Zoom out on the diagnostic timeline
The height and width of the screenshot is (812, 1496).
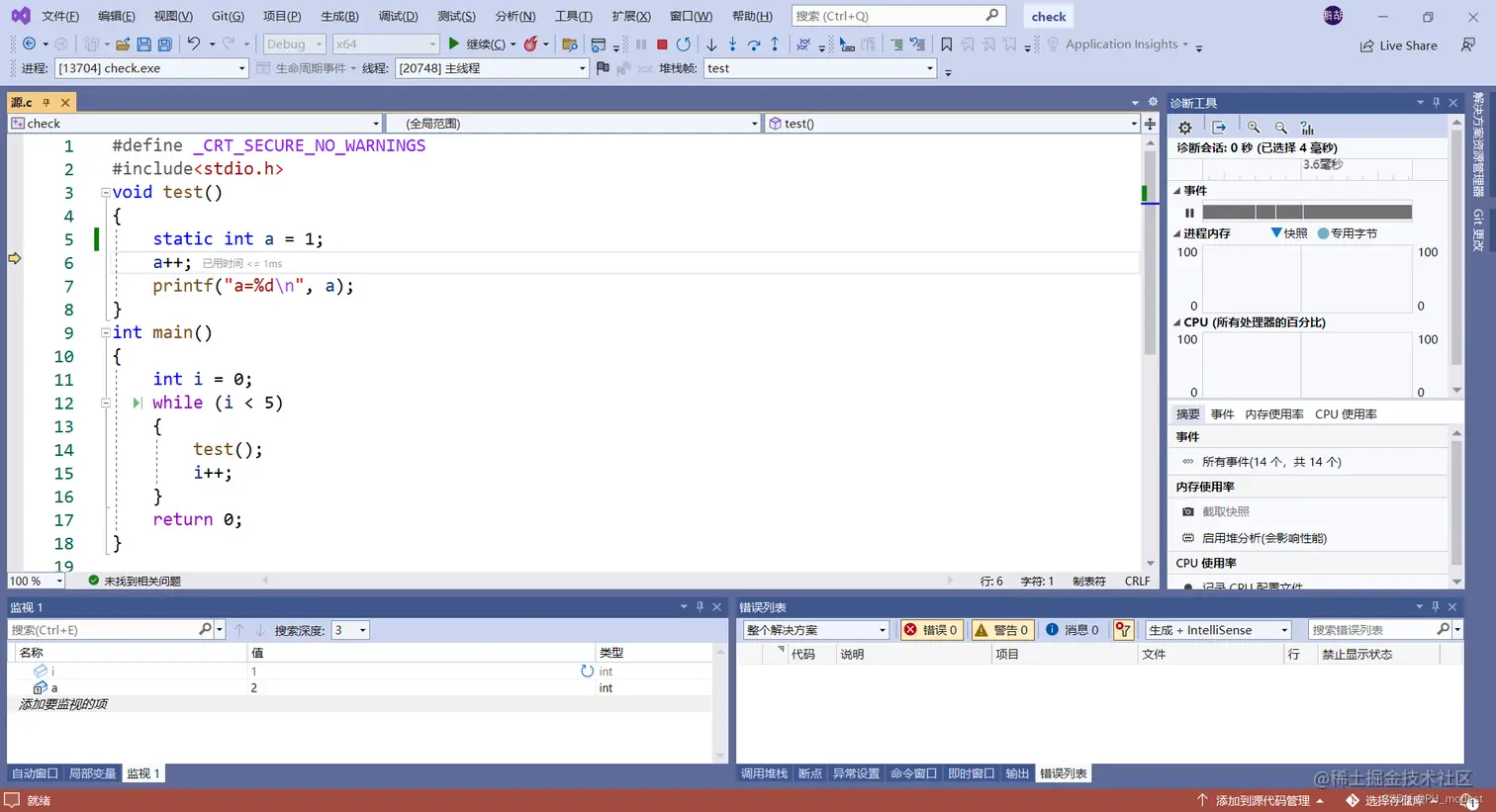pos(1281,127)
